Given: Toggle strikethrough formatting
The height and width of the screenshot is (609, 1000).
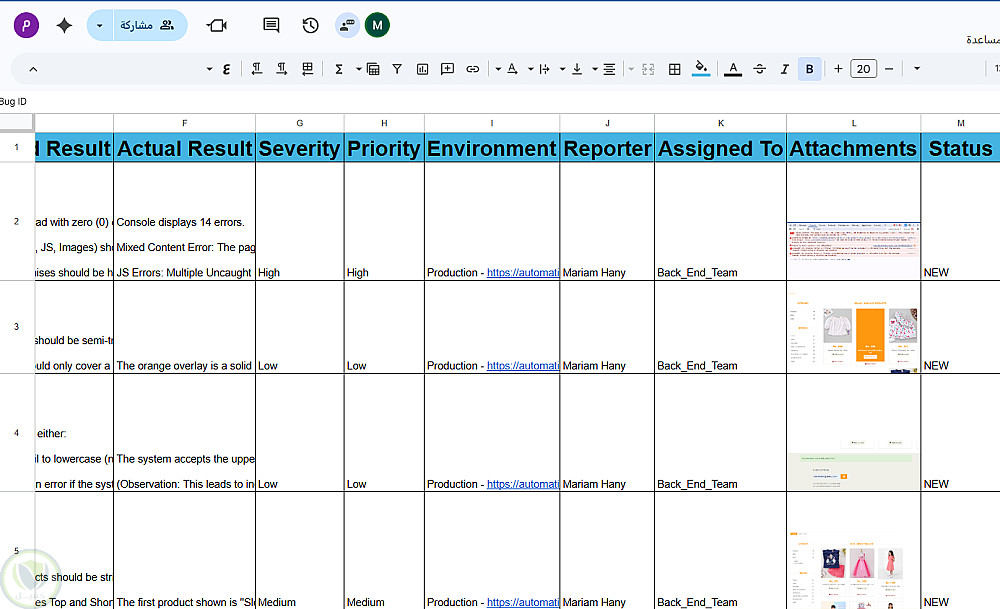Looking at the screenshot, I should [x=759, y=69].
